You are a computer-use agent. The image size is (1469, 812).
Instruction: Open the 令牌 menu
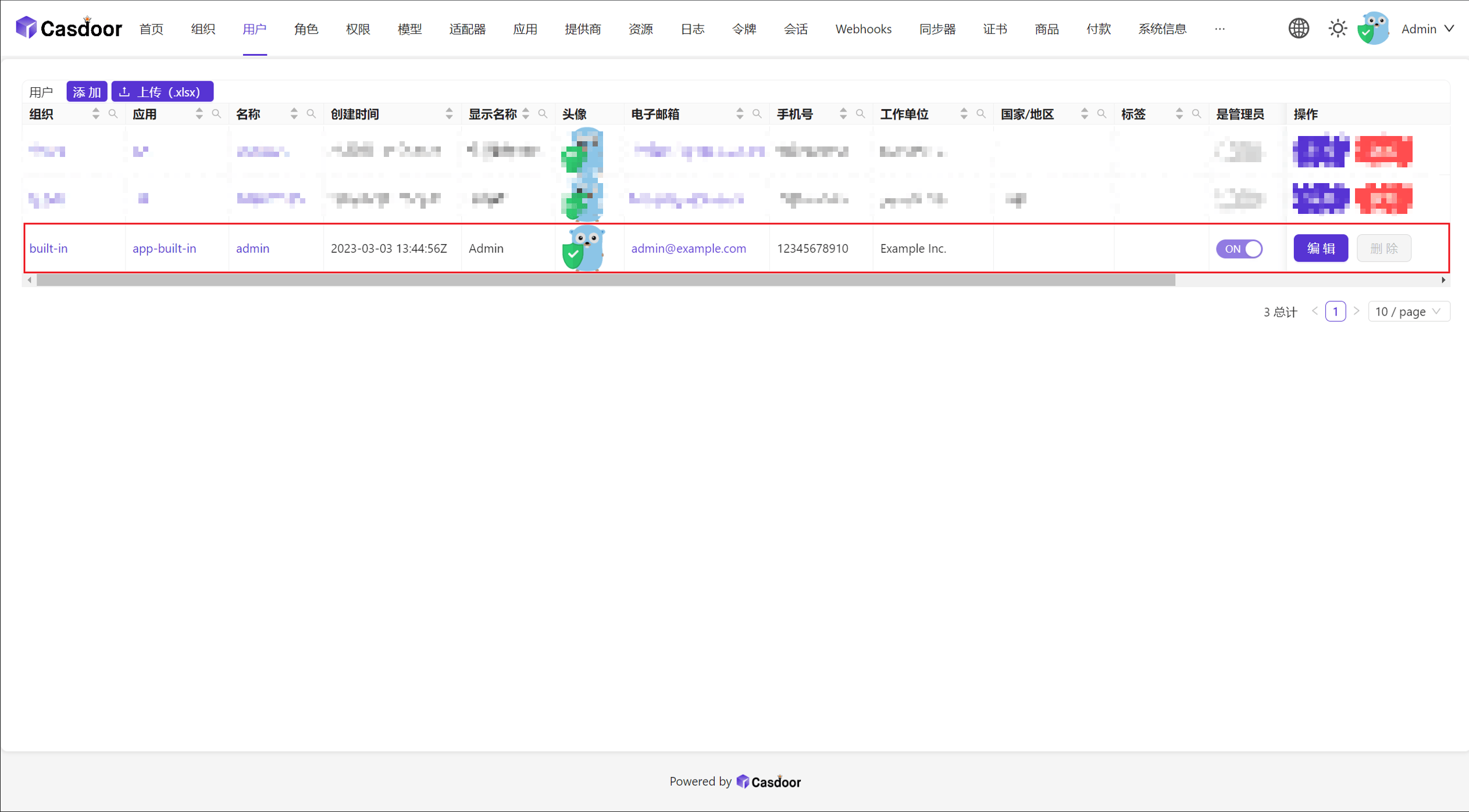[x=744, y=28]
